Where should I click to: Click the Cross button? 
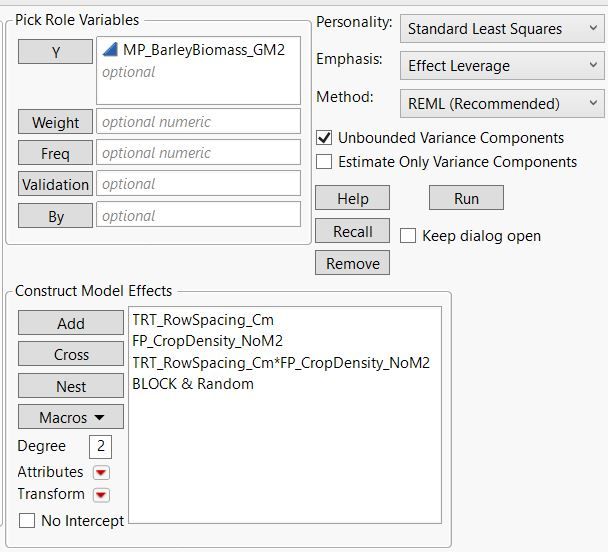click(x=71, y=355)
